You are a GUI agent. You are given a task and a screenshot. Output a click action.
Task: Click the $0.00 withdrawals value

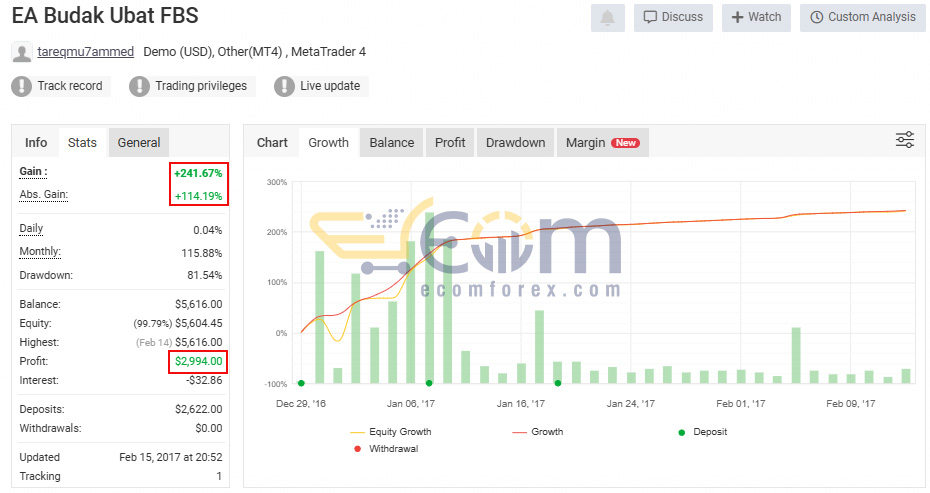tap(209, 428)
